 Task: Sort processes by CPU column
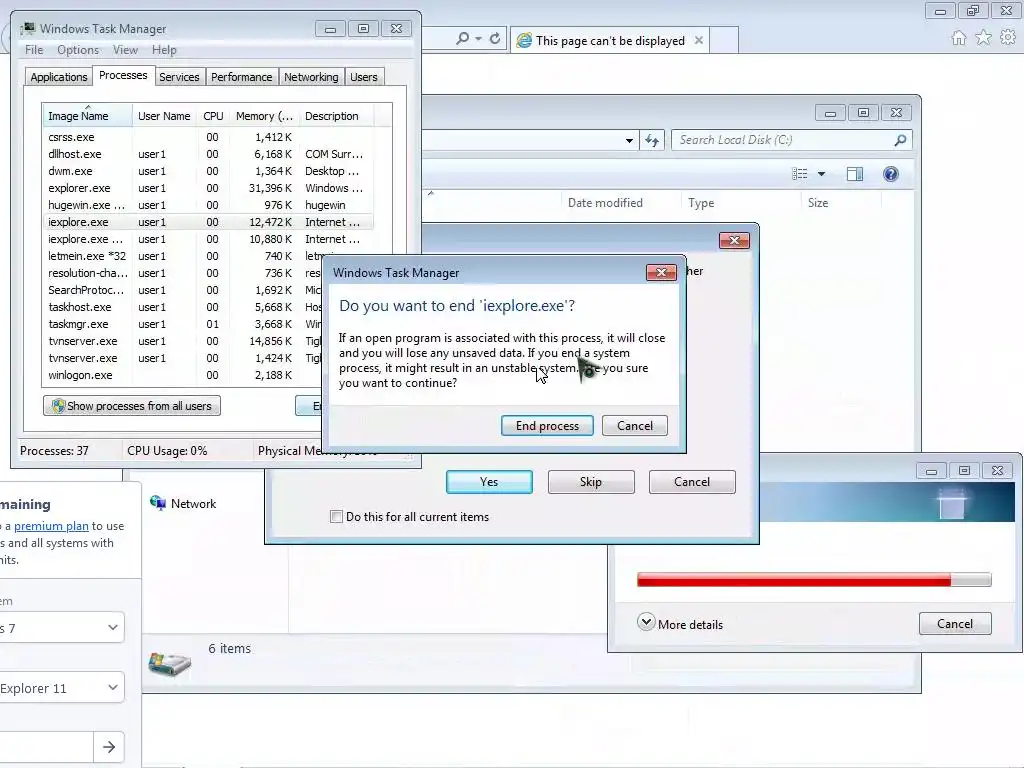pyautogui.click(x=213, y=116)
